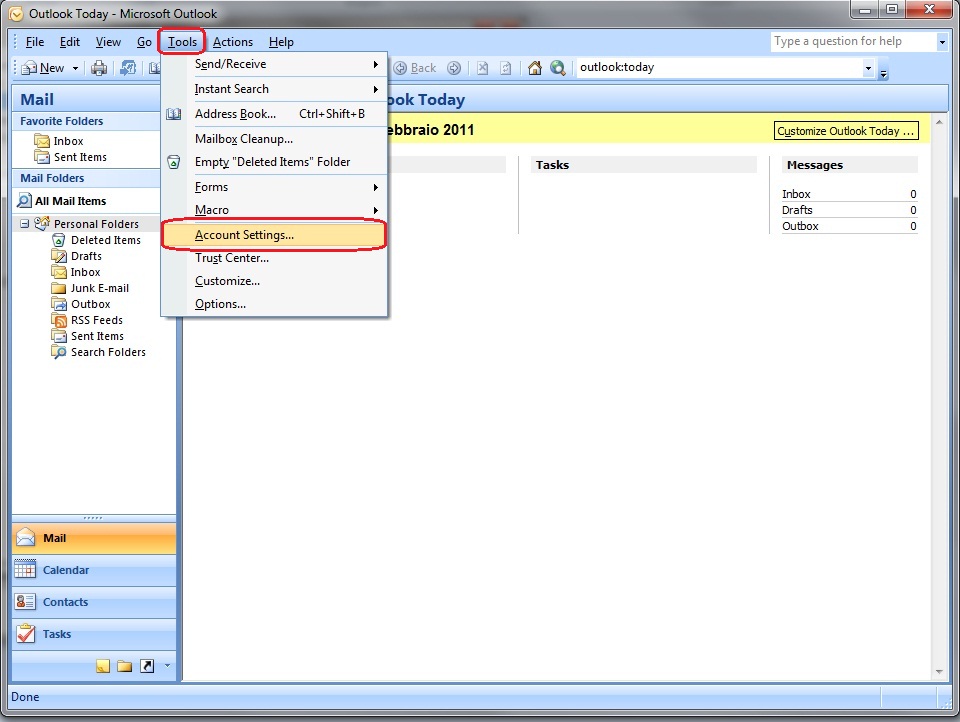
Task: Click the Type a question for help field
Action: click(x=853, y=42)
